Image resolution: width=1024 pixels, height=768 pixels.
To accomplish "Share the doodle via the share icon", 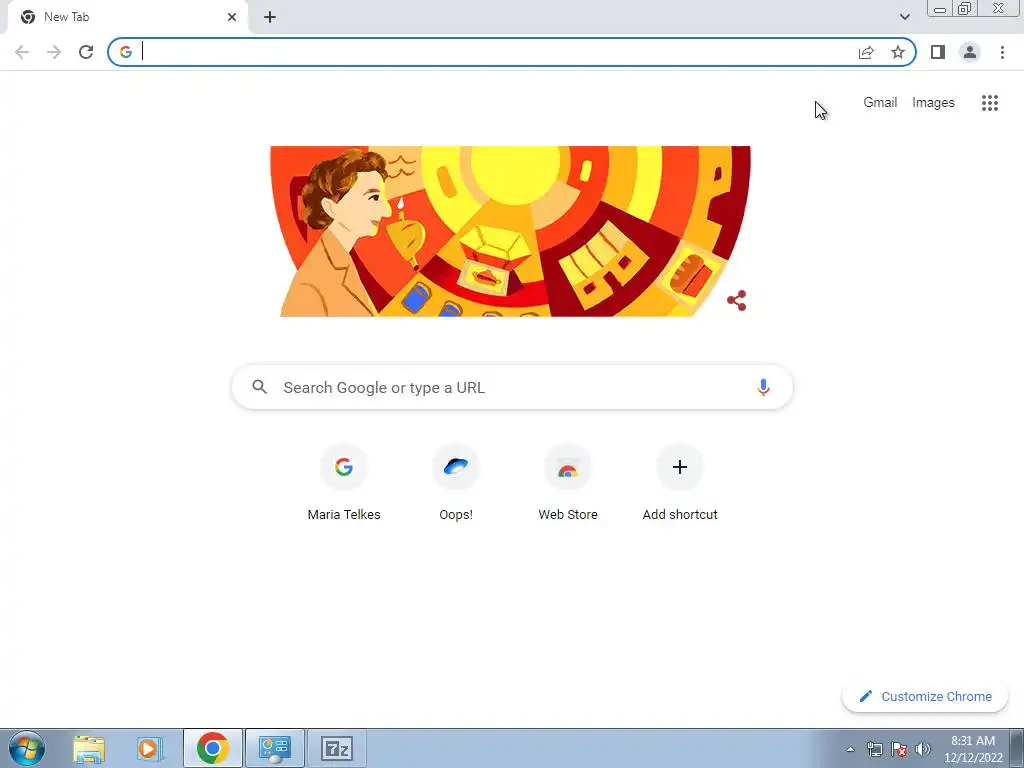I will click(x=737, y=300).
